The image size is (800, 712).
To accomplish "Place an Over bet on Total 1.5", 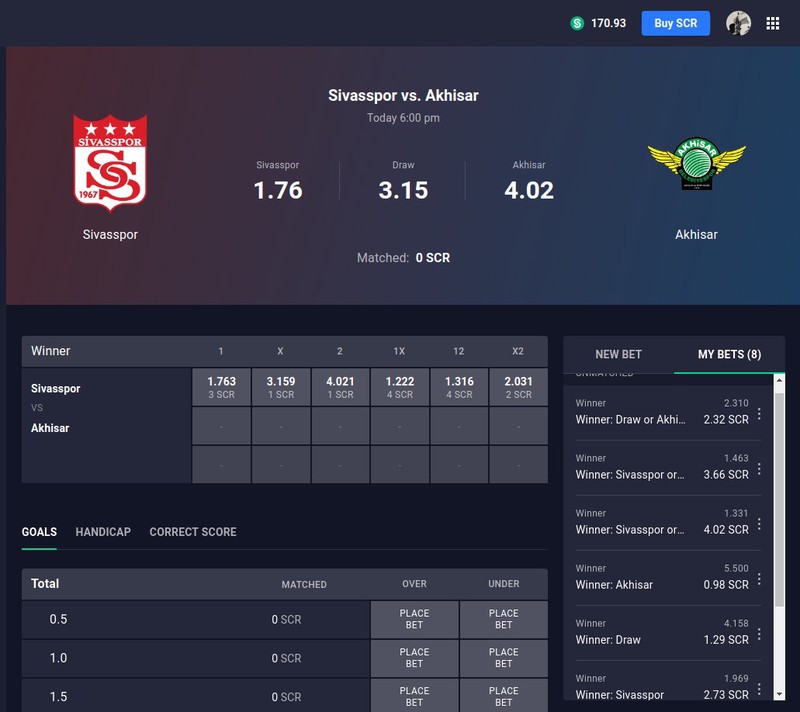I will coord(414,696).
